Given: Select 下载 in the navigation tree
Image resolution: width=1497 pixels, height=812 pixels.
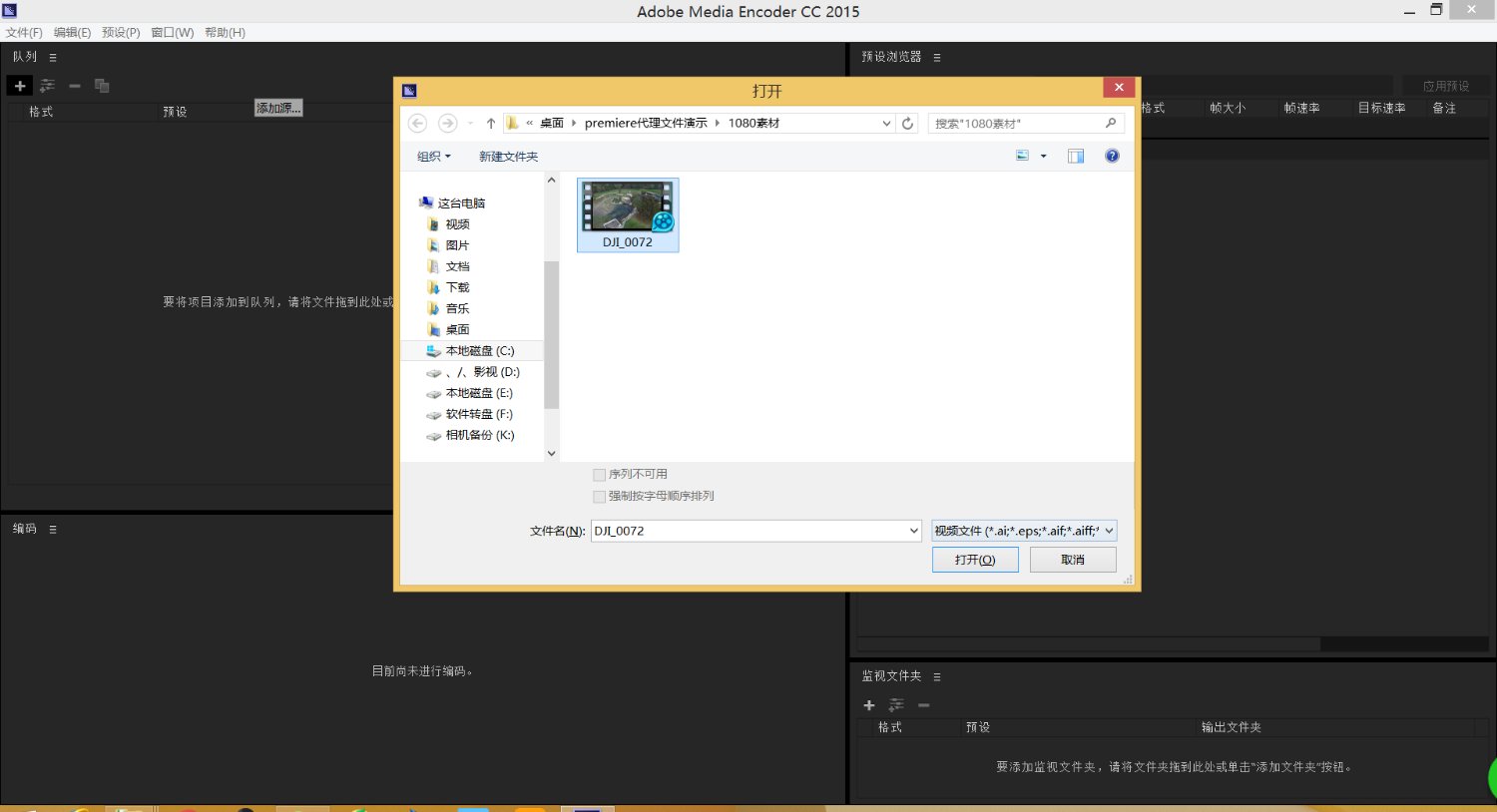Looking at the screenshot, I should [x=457, y=287].
